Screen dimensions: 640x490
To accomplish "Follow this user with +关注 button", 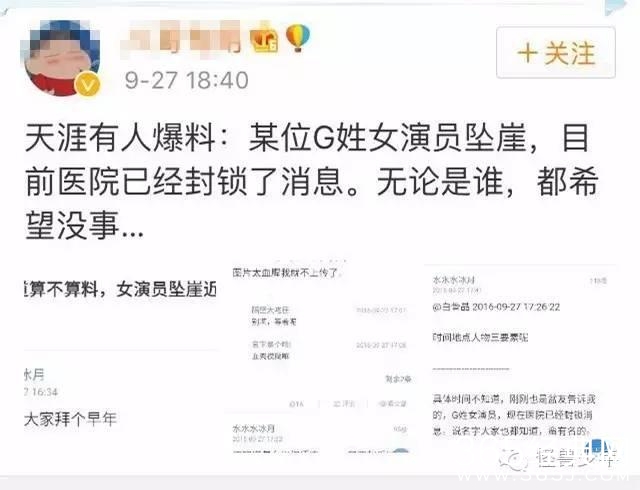I will (556, 53).
